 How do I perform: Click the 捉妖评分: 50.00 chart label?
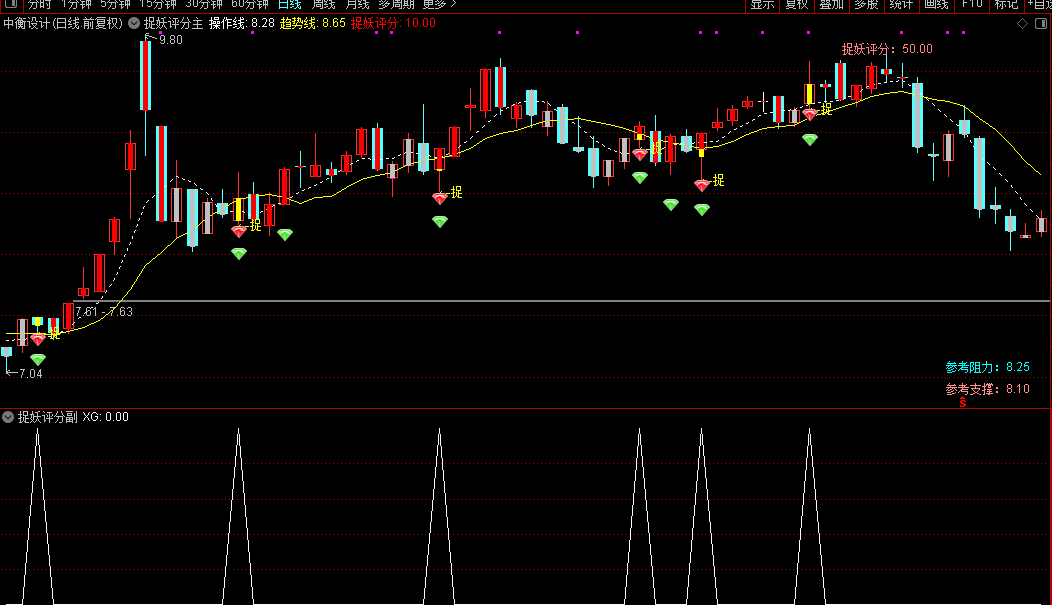(x=887, y=49)
